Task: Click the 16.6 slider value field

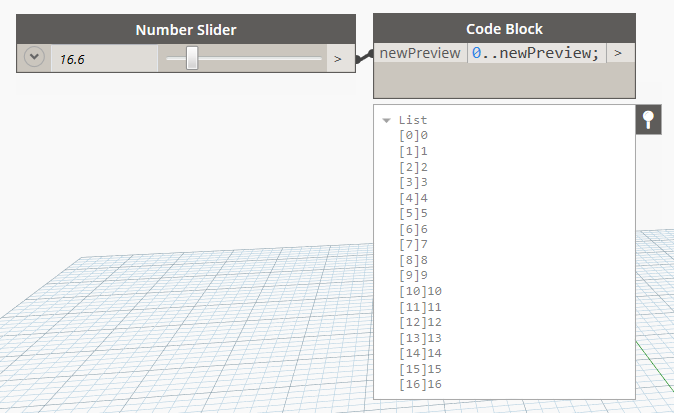Action: click(104, 59)
